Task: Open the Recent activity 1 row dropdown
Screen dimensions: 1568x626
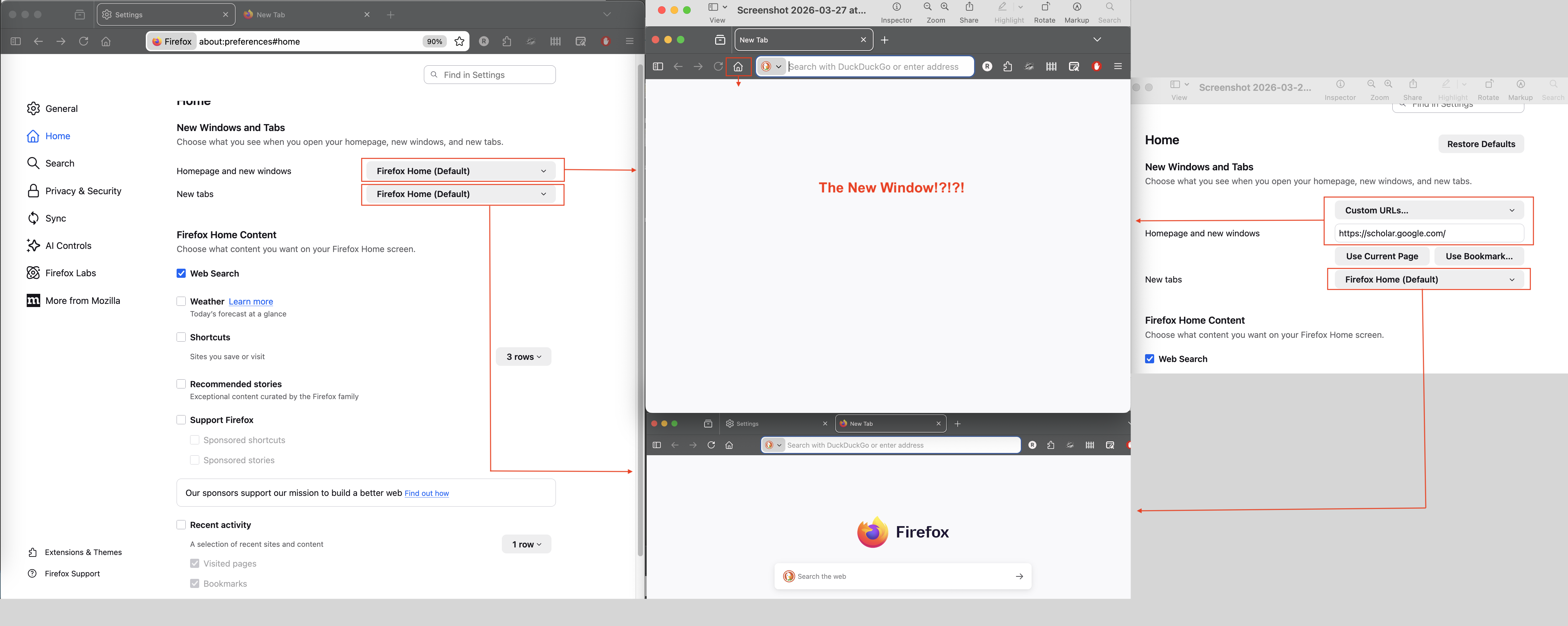Action: click(x=526, y=544)
